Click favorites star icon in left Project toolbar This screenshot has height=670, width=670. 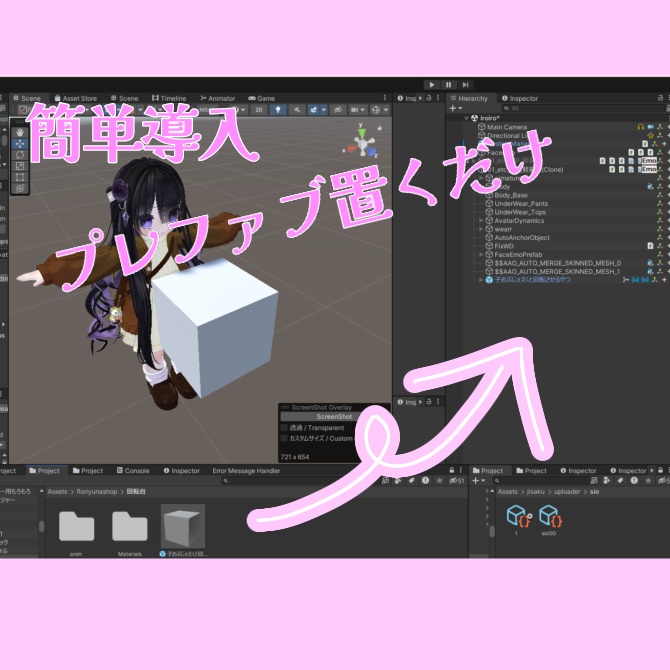coord(439,481)
